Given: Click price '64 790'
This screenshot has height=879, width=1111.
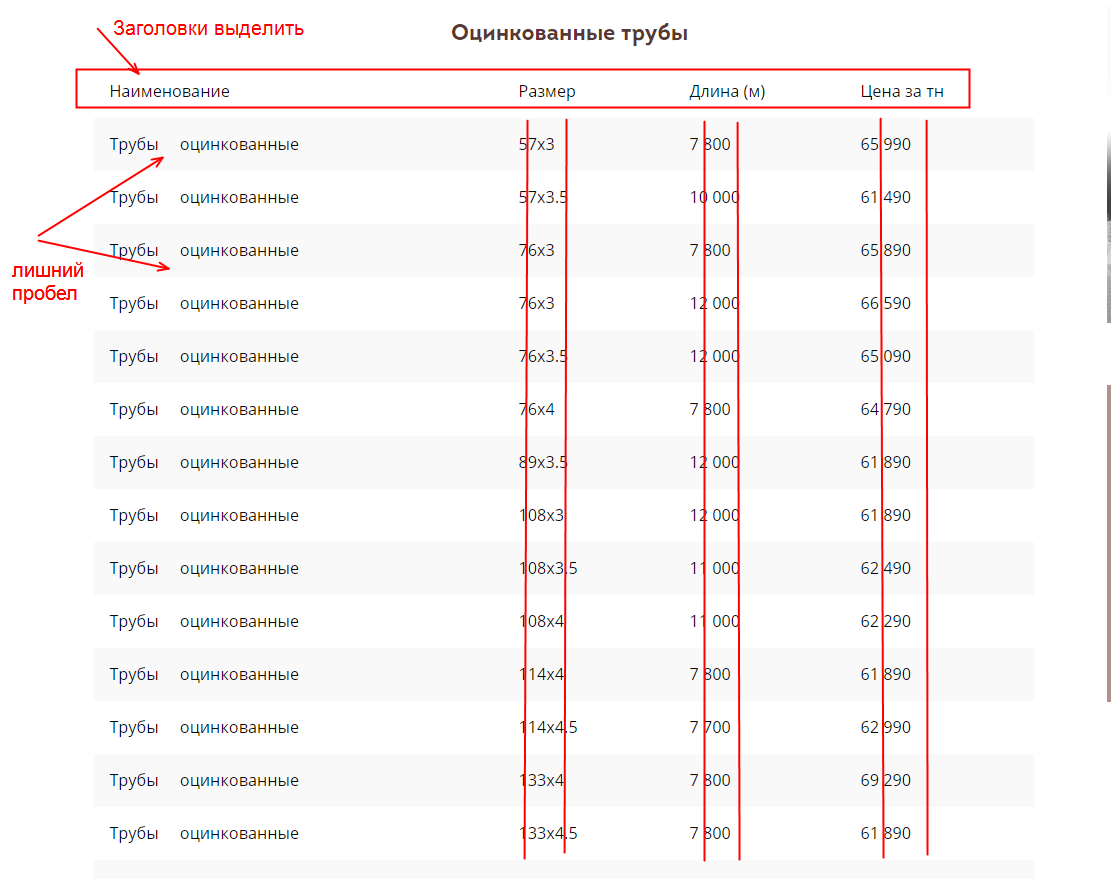Looking at the screenshot, I should [886, 409].
